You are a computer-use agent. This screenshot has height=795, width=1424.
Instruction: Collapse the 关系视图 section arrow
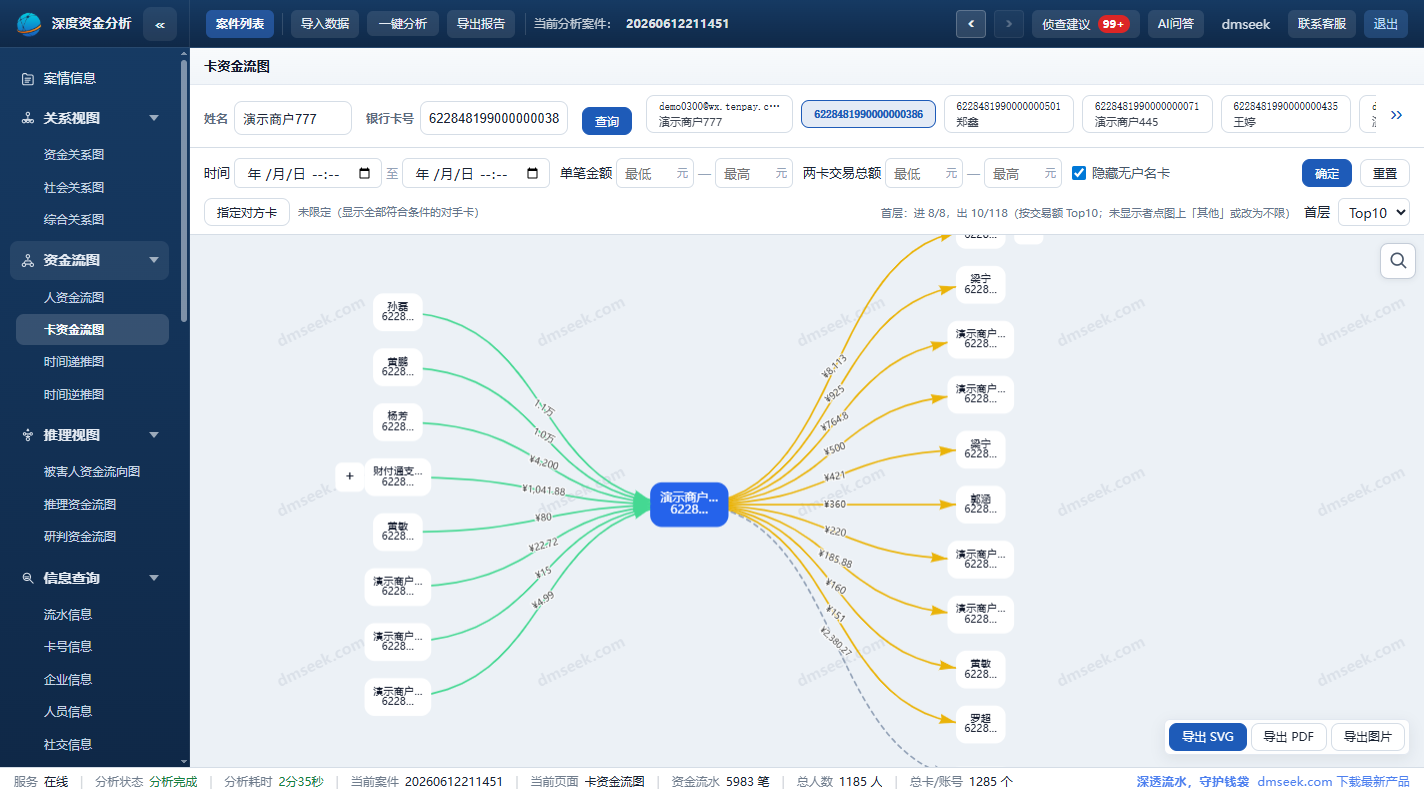tap(154, 118)
